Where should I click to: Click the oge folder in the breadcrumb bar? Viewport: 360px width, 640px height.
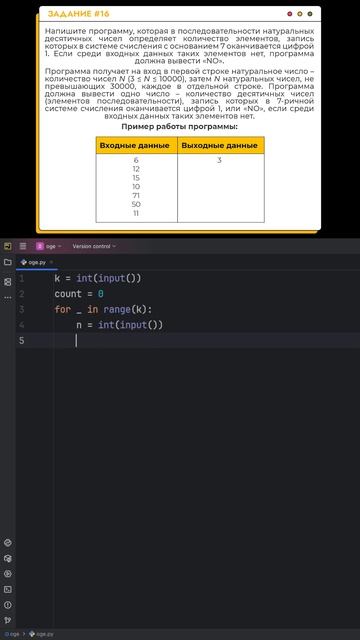tap(12, 634)
